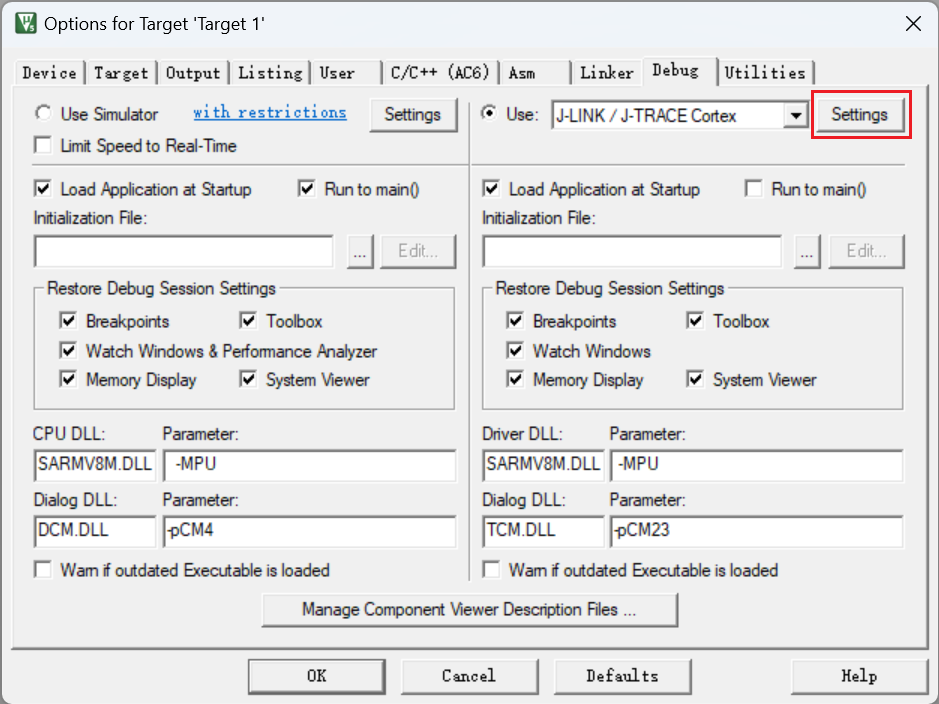Enable simulator Warn if outdated Executable

pos(43,569)
